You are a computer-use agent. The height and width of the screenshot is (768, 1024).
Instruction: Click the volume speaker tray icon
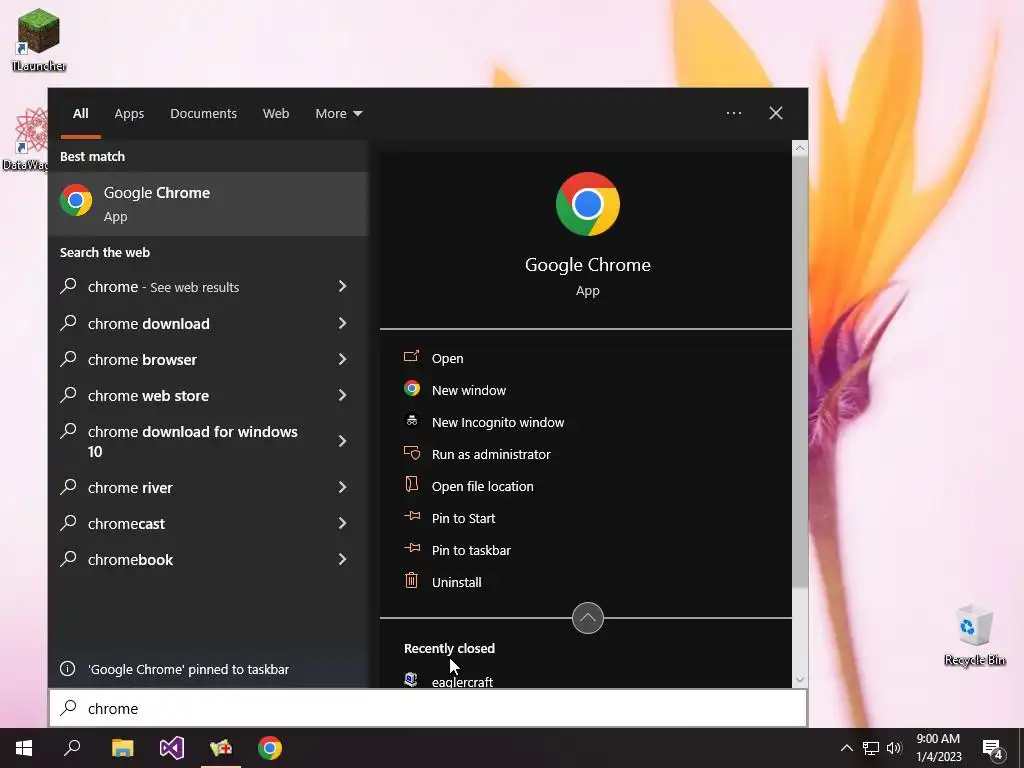tap(894, 748)
